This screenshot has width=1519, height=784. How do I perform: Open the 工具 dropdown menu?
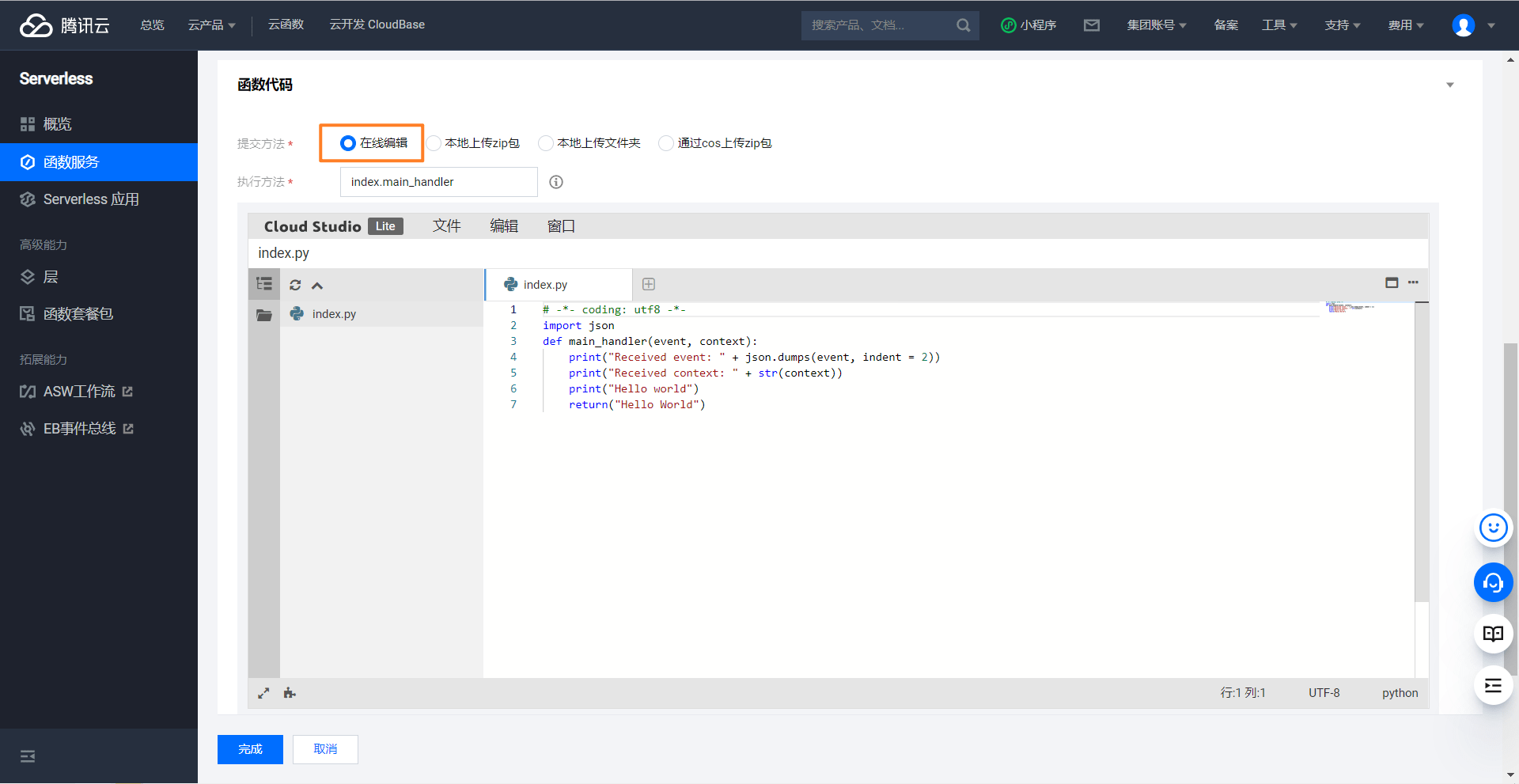click(x=1278, y=25)
